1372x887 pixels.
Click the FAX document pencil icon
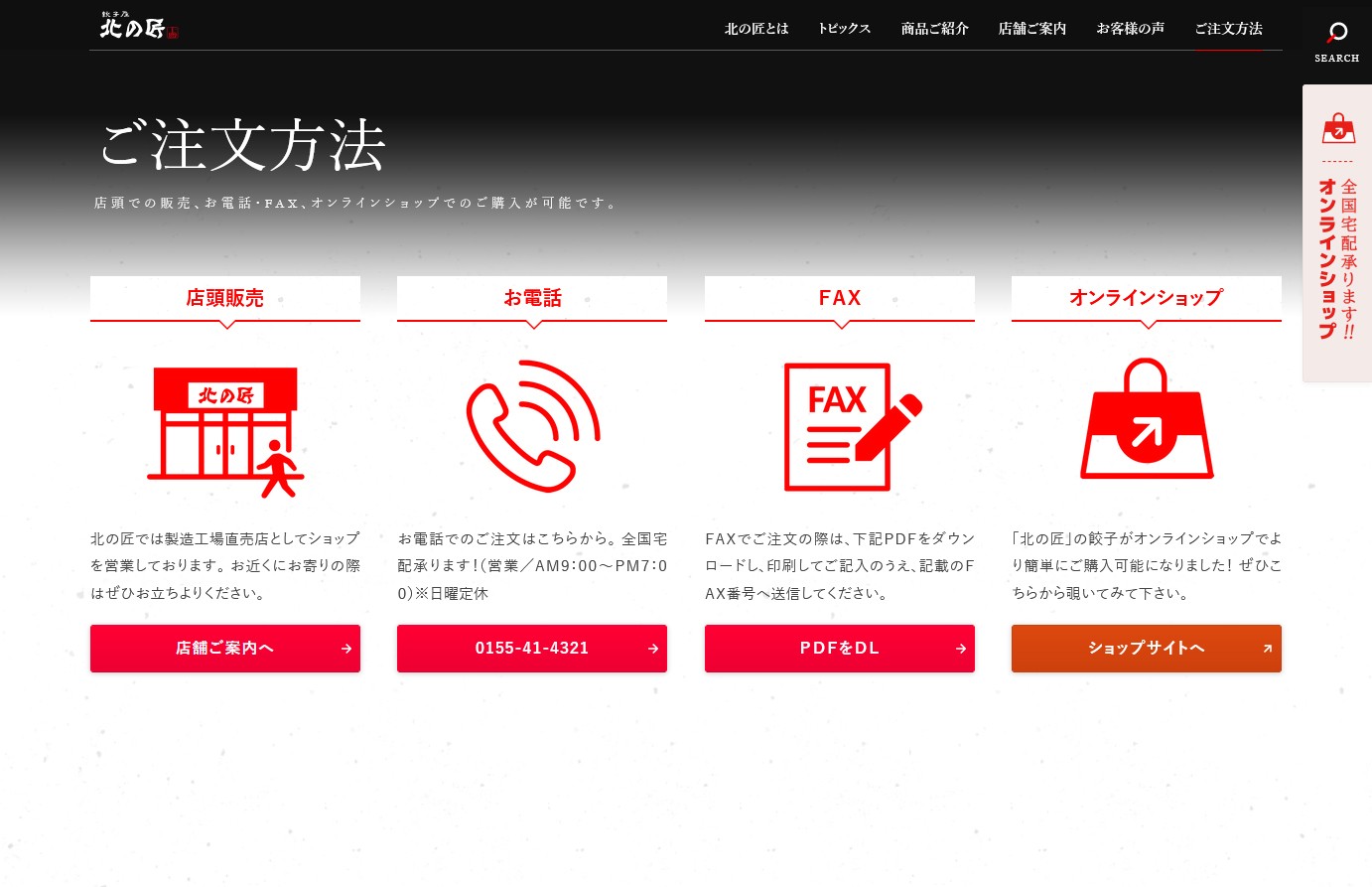click(x=853, y=427)
